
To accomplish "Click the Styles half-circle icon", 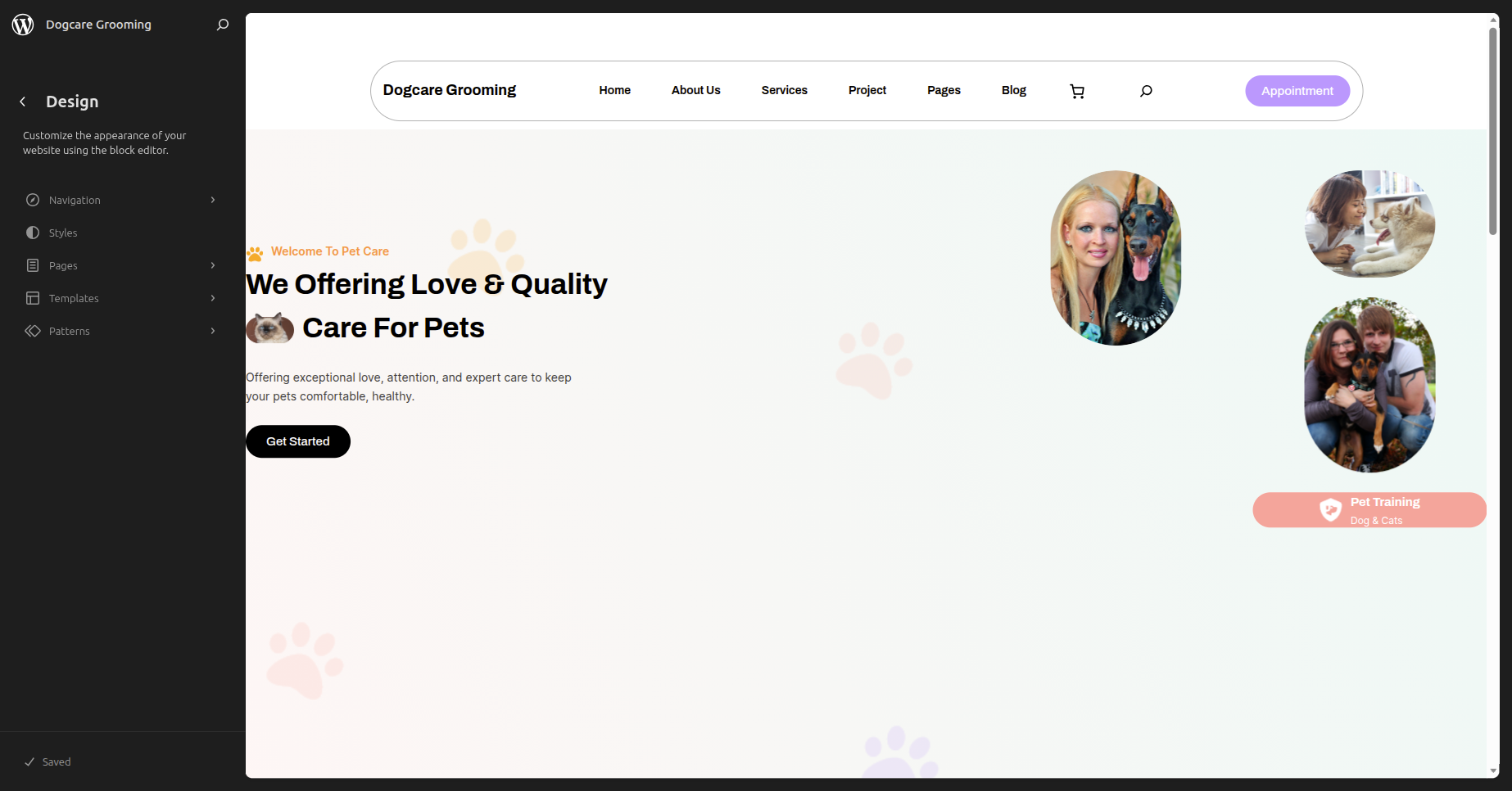I will tap(33, 233).
